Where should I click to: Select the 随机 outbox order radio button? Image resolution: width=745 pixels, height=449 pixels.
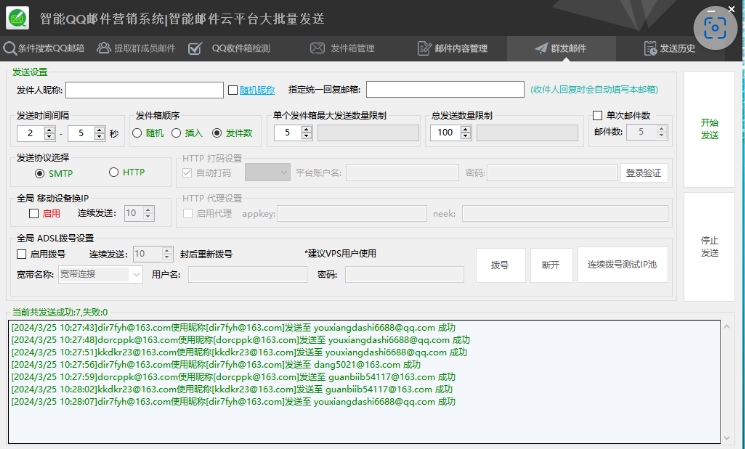click(137, 133)
